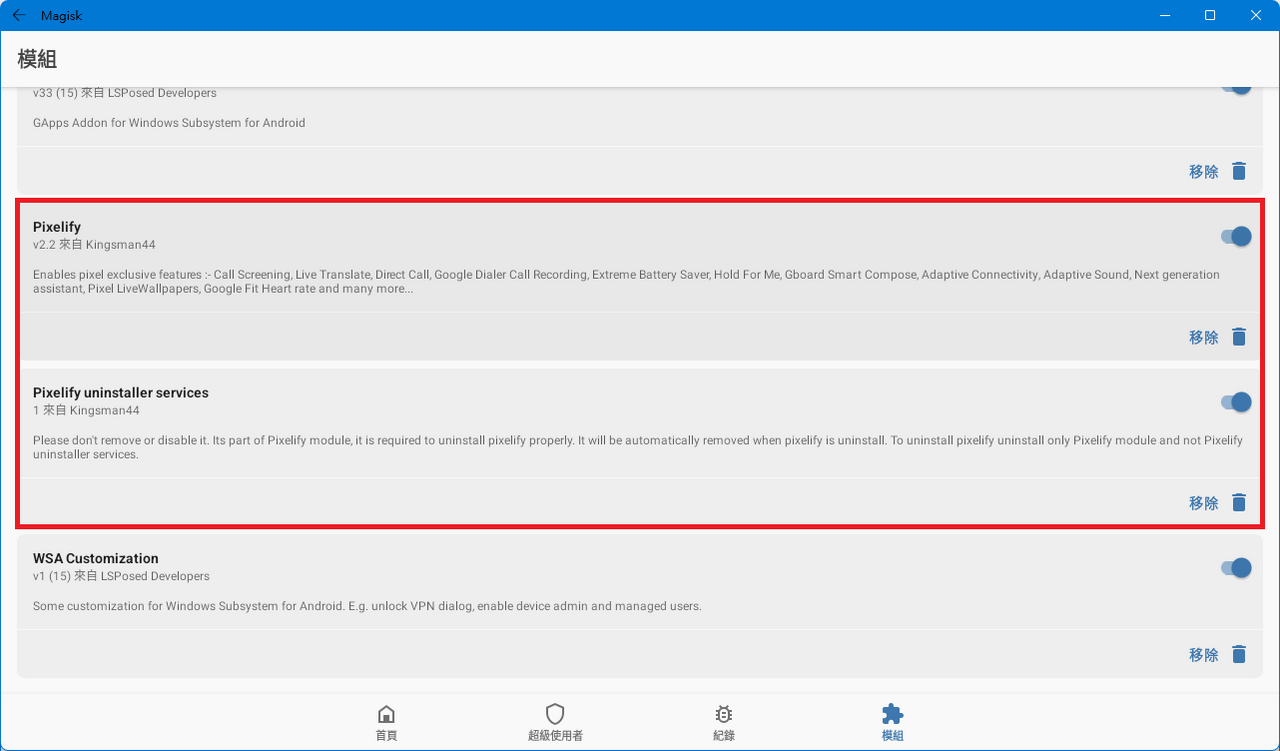Turn off the WSA Customization module switch
1280x751 pixels.
1236,568
